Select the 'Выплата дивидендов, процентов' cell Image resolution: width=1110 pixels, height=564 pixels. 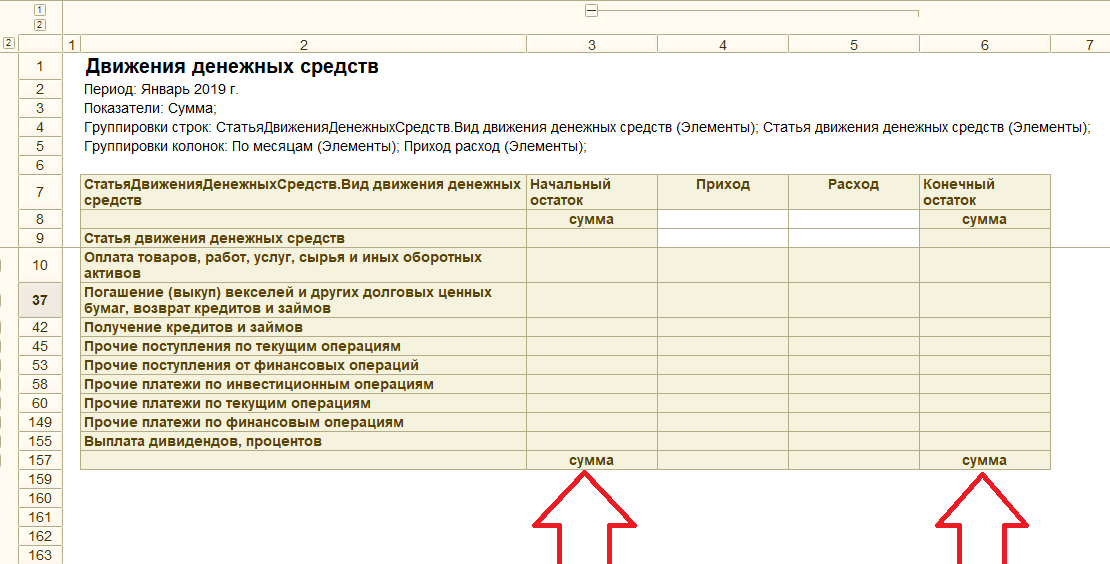302,441
